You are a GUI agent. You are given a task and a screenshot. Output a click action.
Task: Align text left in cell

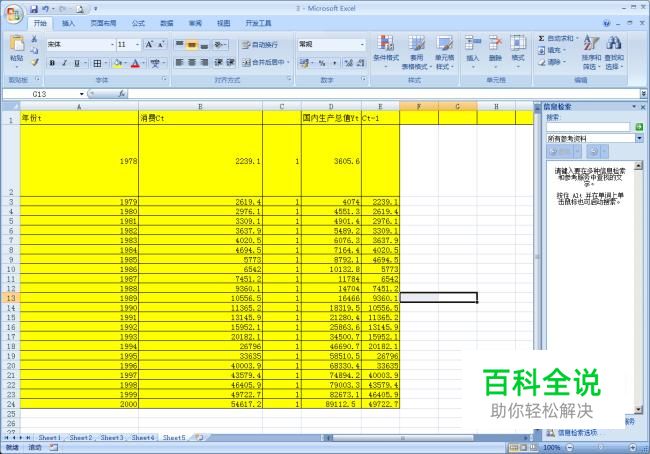coord(179,63)
